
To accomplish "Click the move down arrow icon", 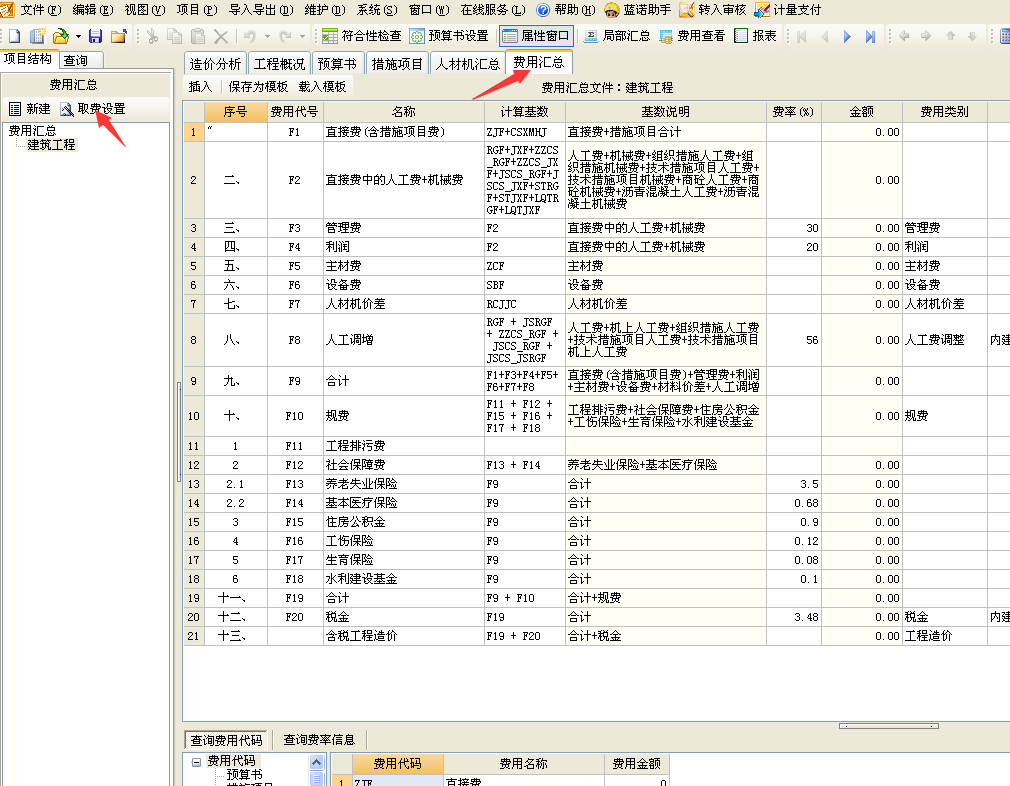I will (x=973, y=36).
